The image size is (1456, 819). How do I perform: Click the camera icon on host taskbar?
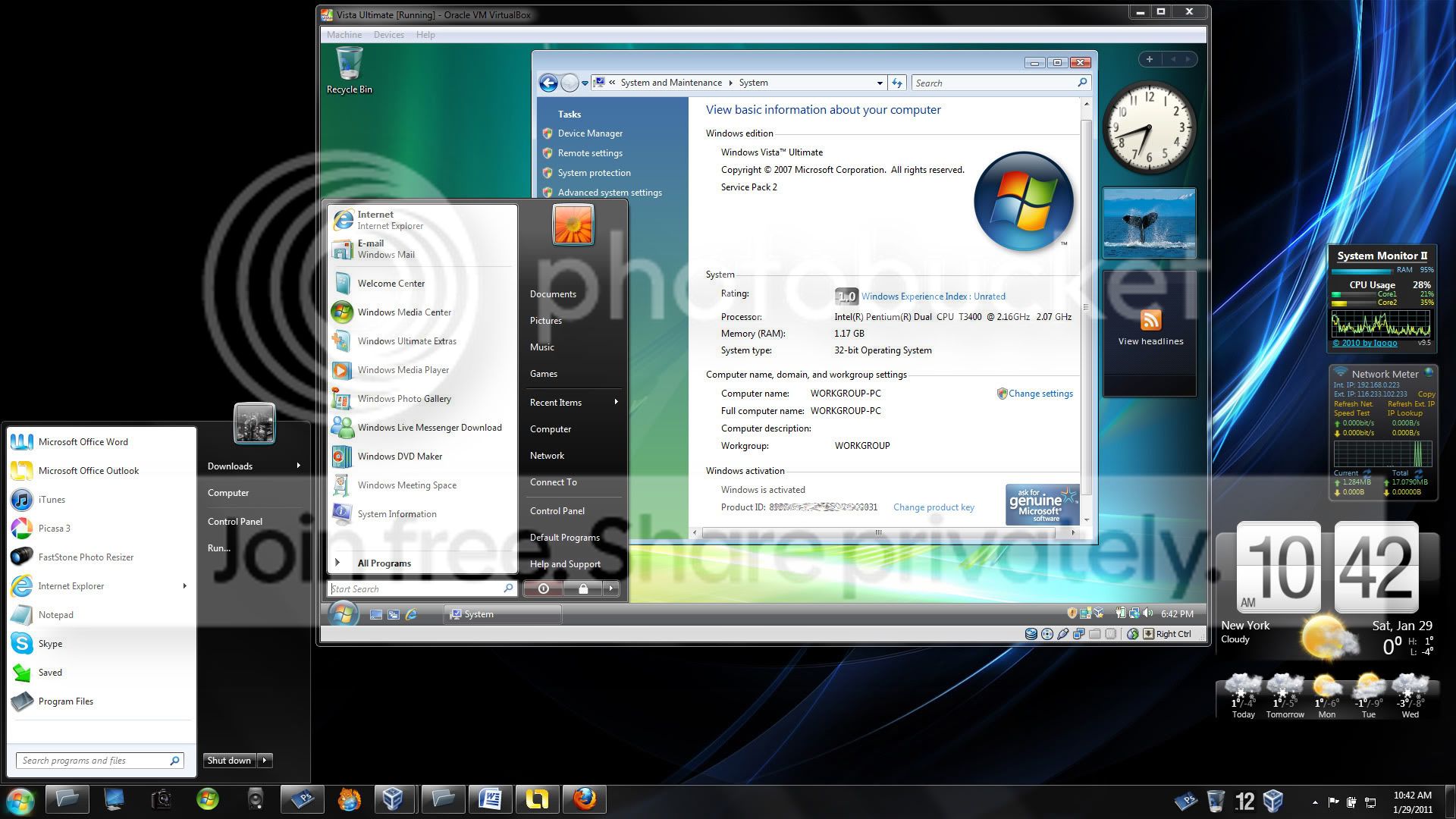click(161, 799)
